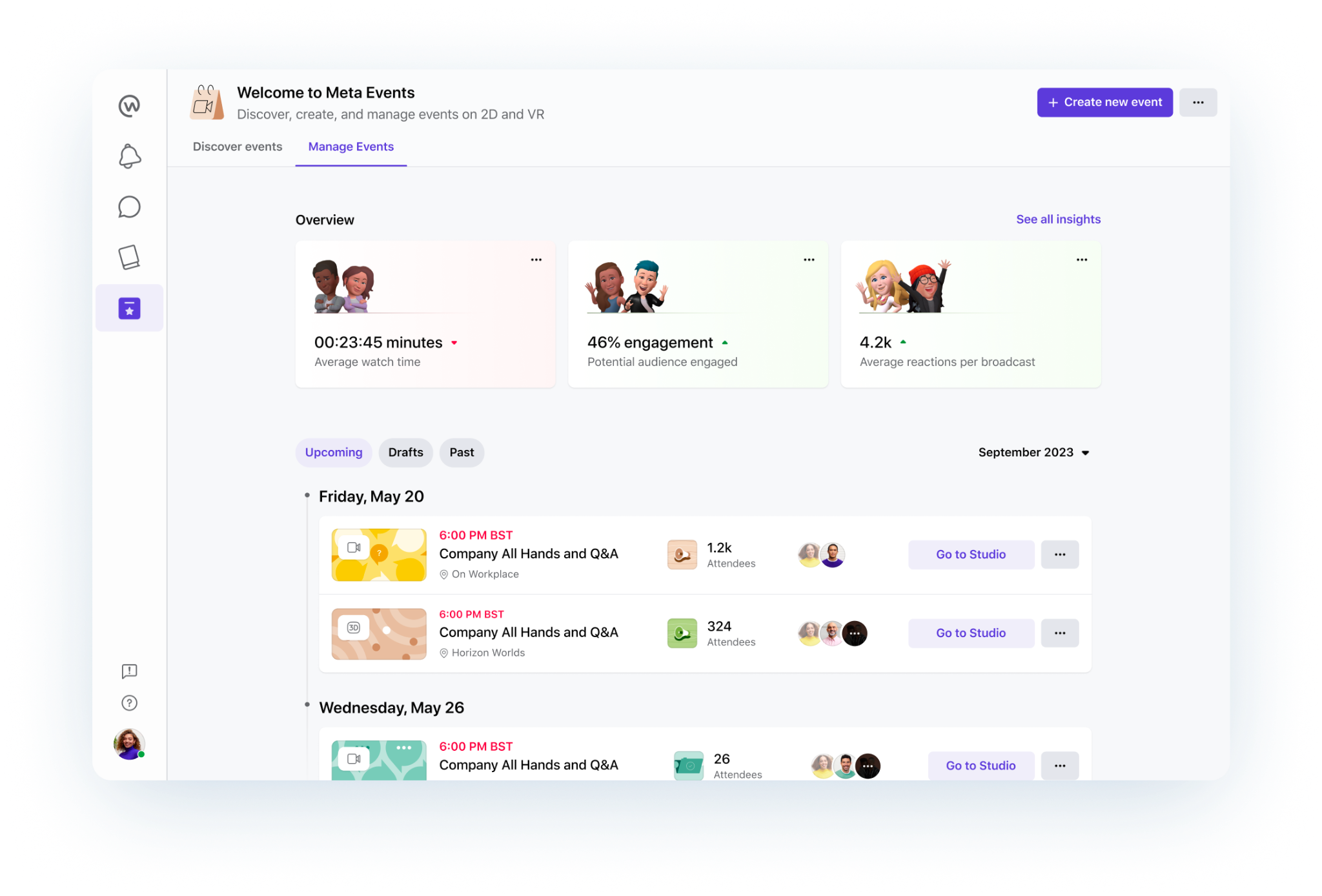Viewport: 1322px width, 896px height.
Task: Click Company All Hands title on Workplace event
Action: (529, 554)
